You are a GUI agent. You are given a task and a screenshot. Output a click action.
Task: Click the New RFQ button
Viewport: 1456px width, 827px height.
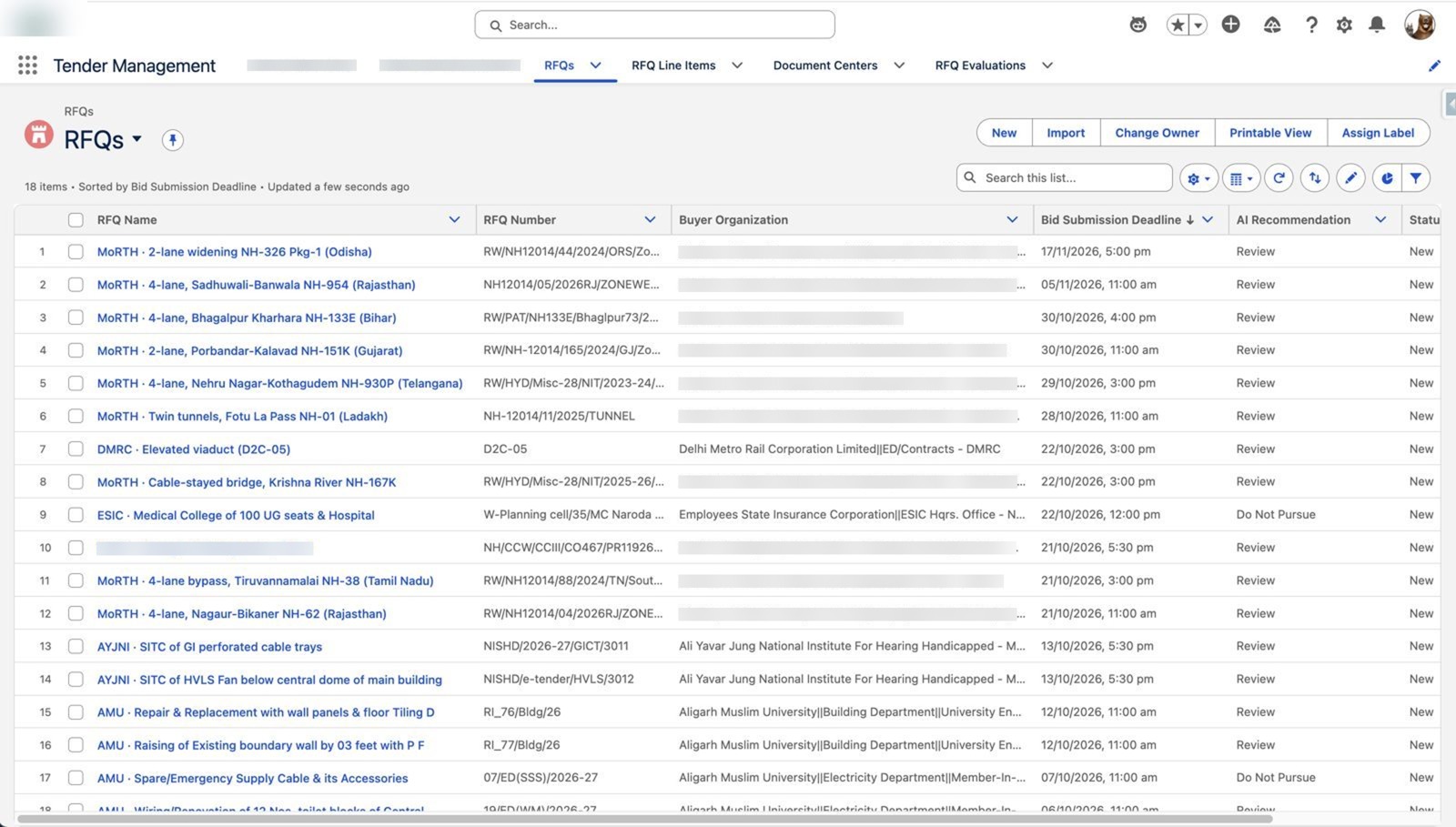pos(1004,133)
